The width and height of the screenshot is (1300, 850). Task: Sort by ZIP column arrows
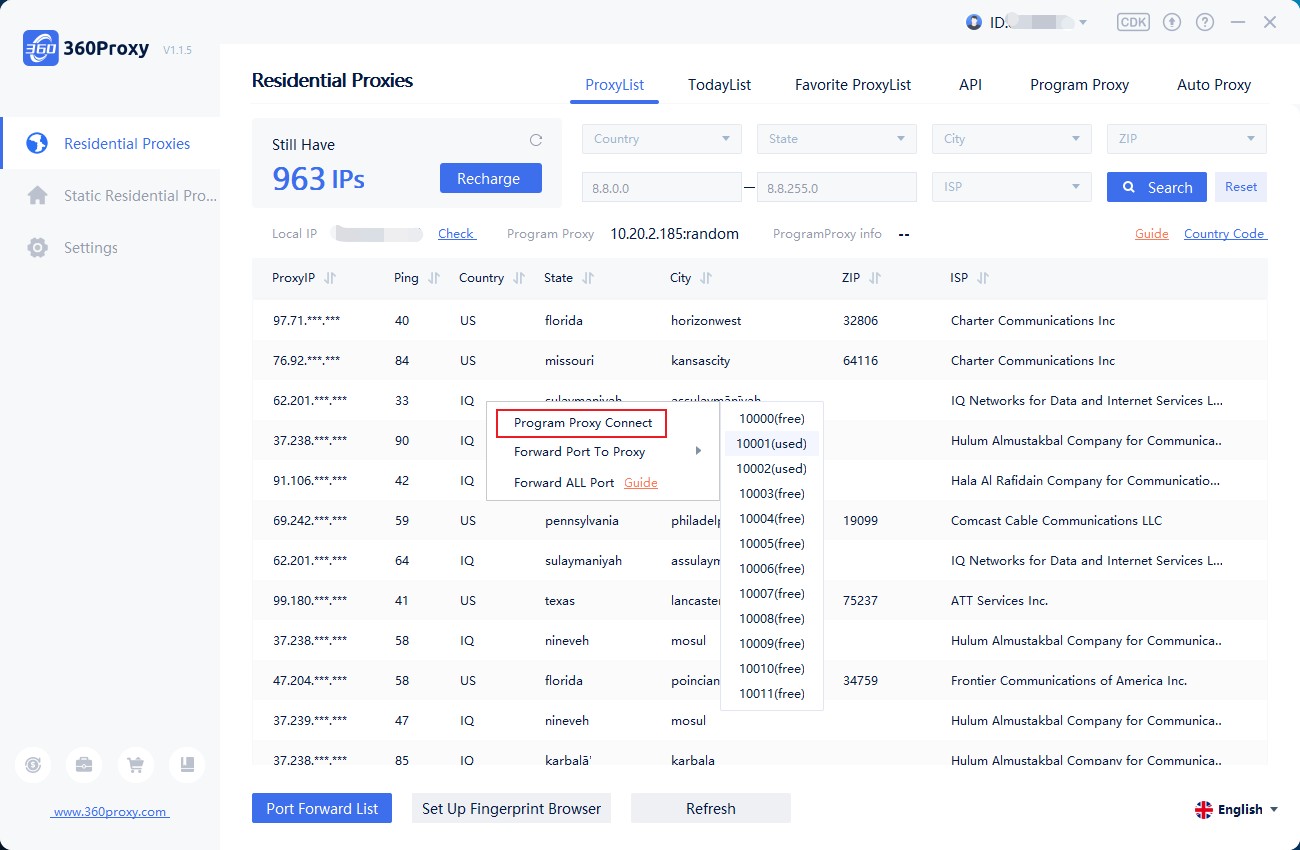pyautogui.click(x=875, y=278)
